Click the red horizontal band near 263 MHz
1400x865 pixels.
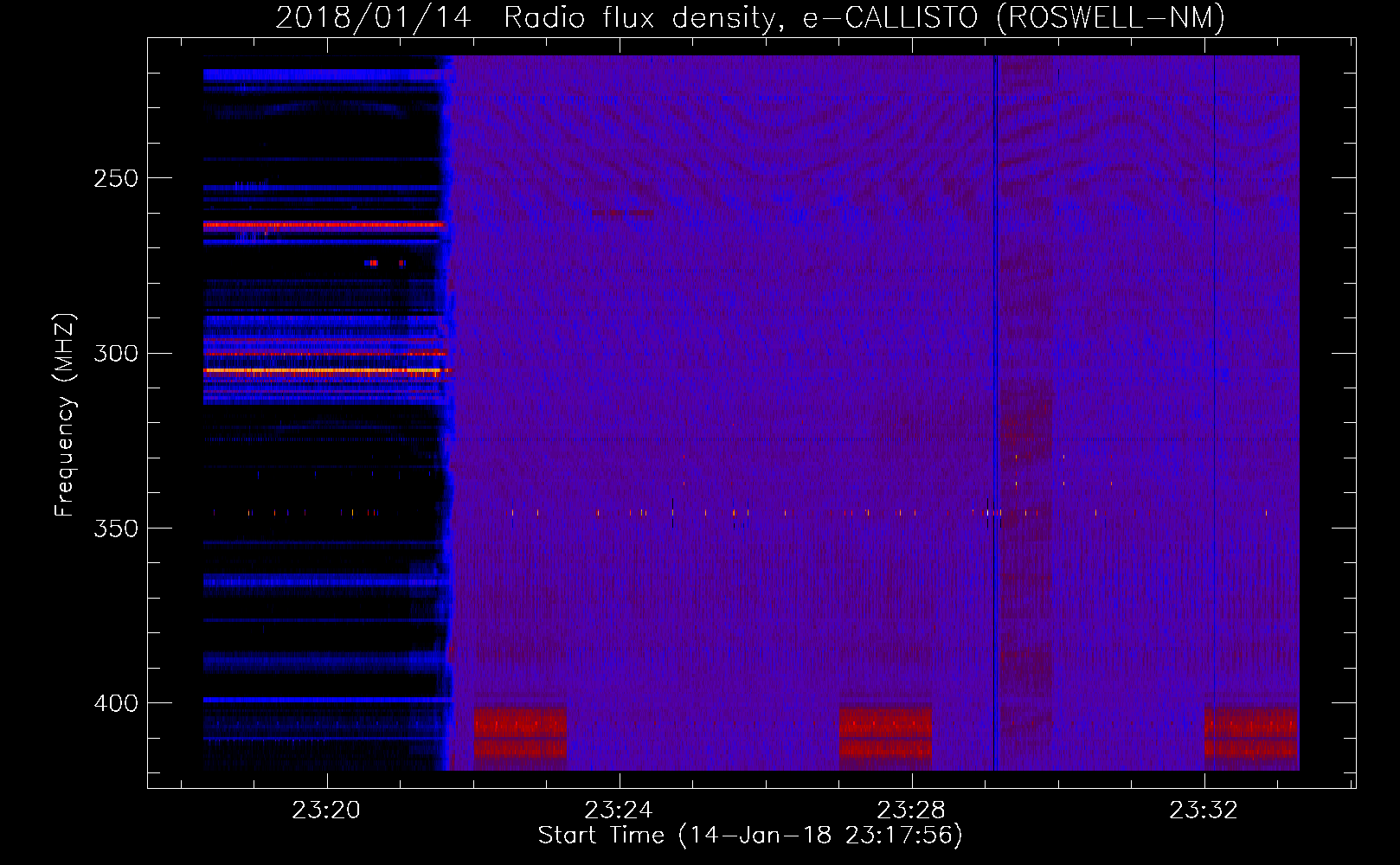[324, 225]
